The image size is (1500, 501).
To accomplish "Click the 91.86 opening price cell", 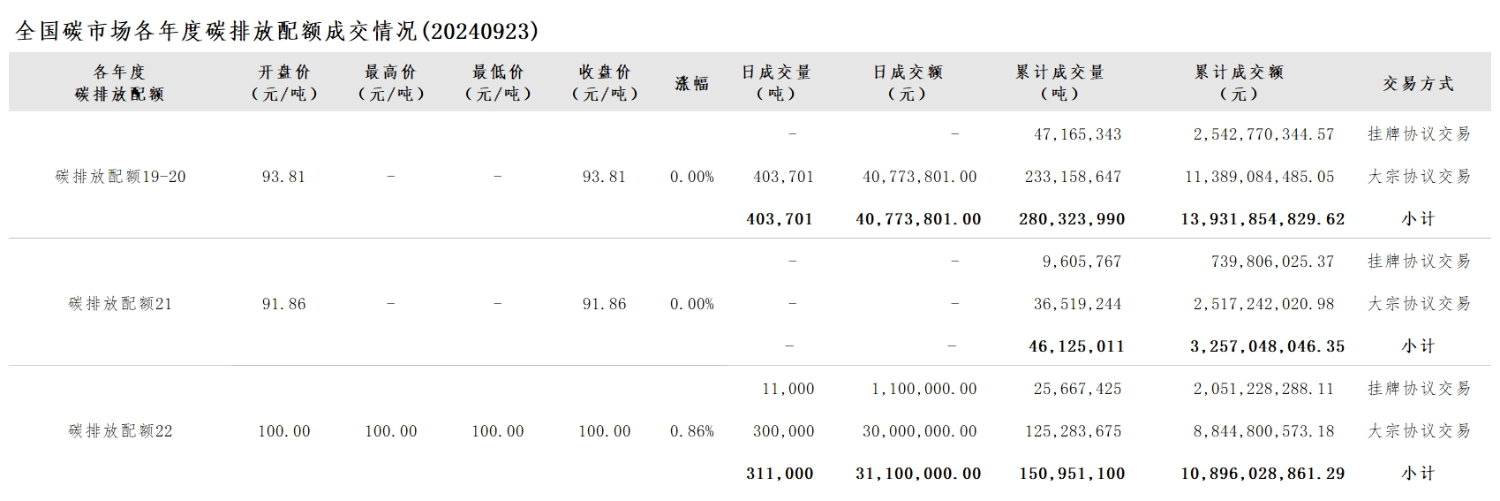I will pyautogui.click(x=283, y=304).
